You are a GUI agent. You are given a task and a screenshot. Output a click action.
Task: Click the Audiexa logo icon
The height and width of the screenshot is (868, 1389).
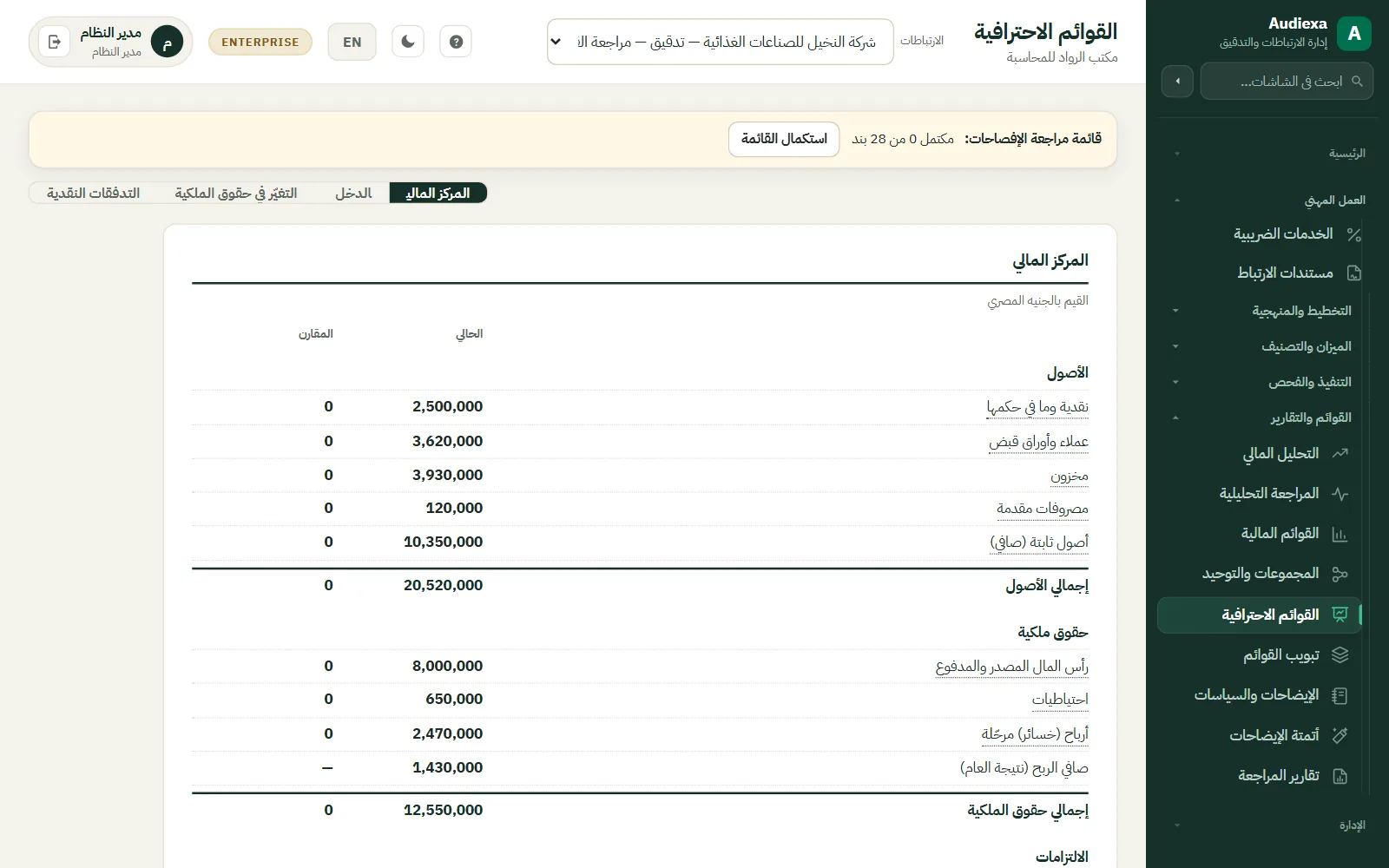1354,34
